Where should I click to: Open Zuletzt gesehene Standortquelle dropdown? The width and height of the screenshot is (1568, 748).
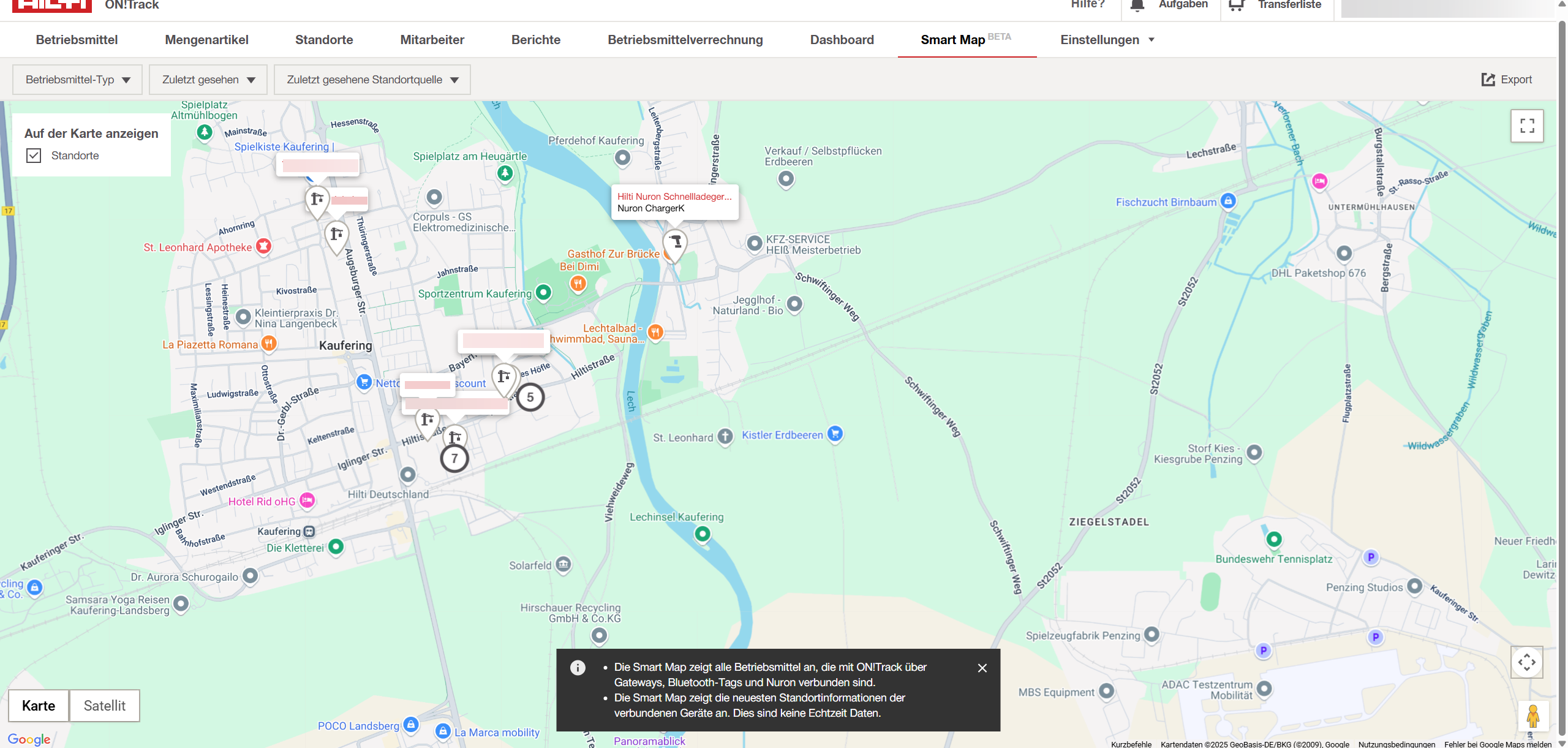(x=372, y=80)
